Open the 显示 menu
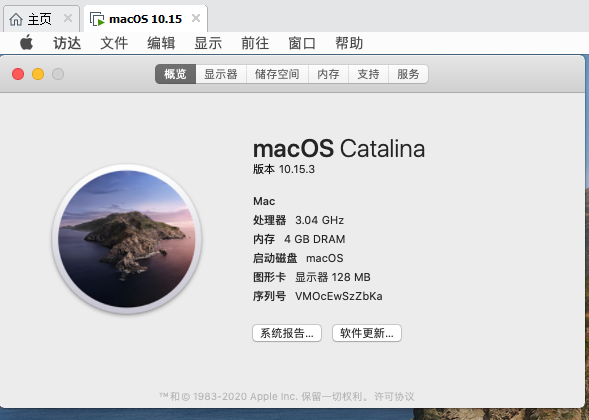Screen dimensions: 589x420 [208, 43]
